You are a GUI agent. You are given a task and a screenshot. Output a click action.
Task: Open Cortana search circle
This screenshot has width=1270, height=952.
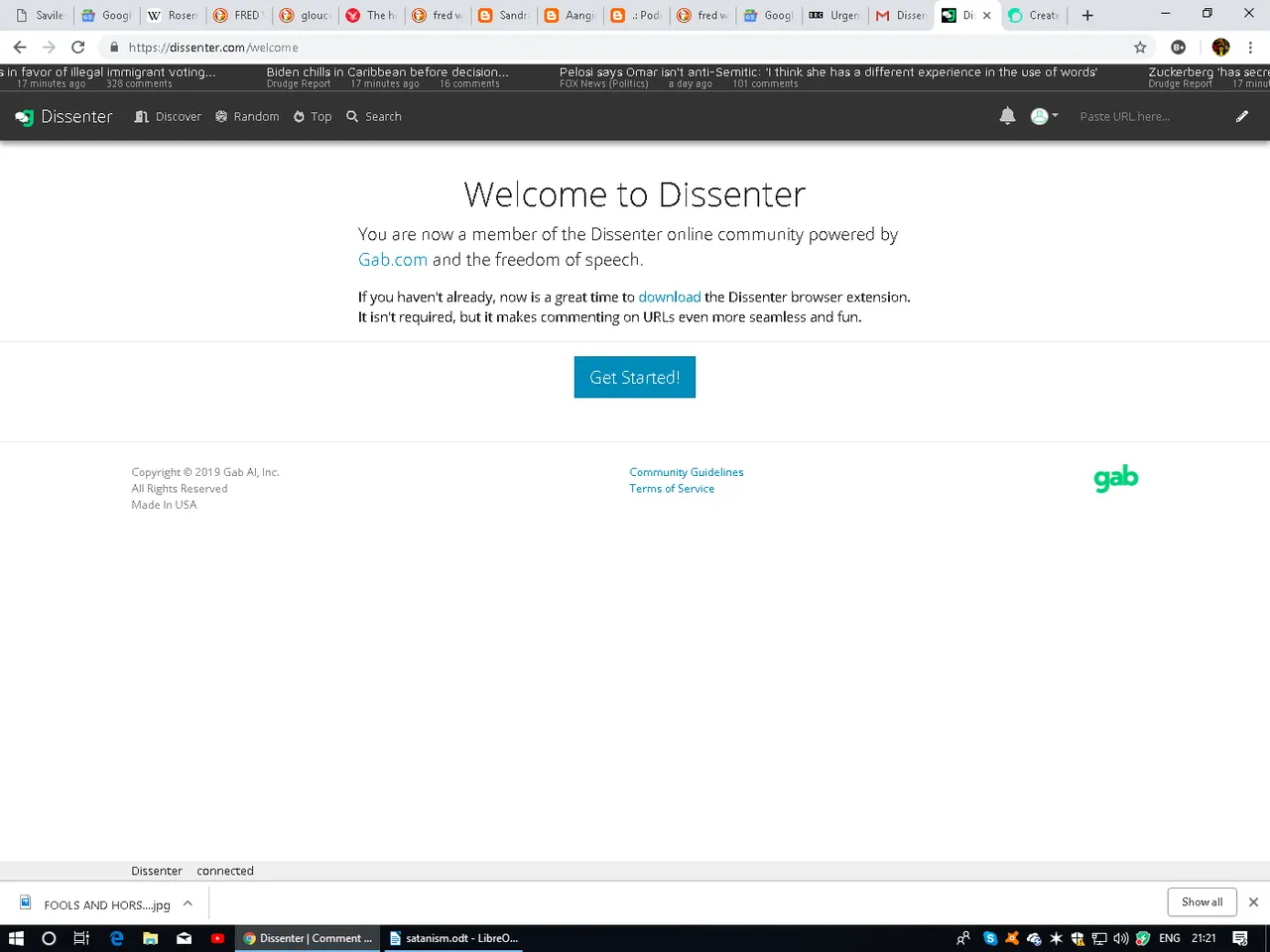[49, 938]
